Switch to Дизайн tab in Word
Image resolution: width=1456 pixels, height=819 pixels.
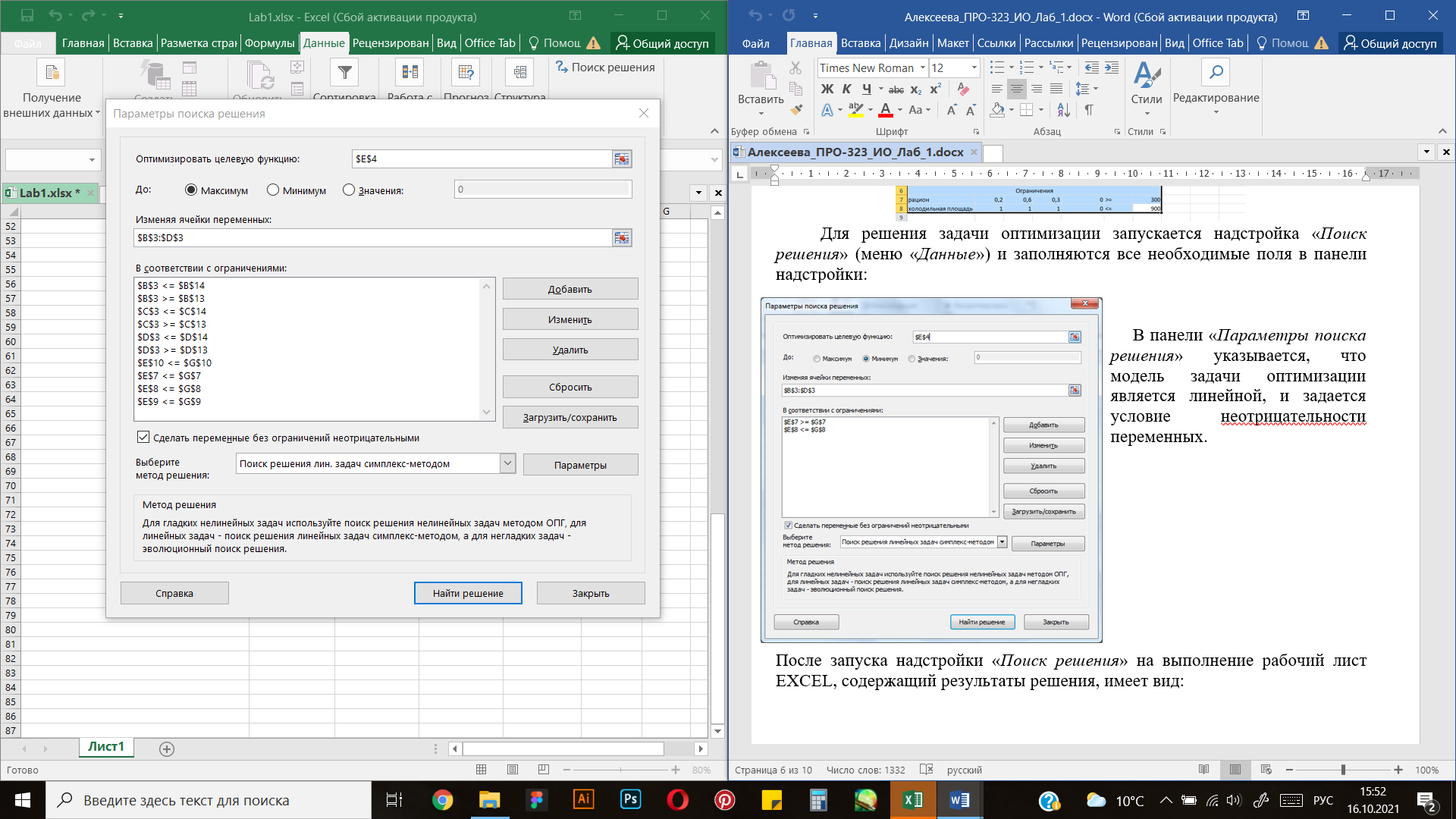pyautogui.click(x=908, y=43)
